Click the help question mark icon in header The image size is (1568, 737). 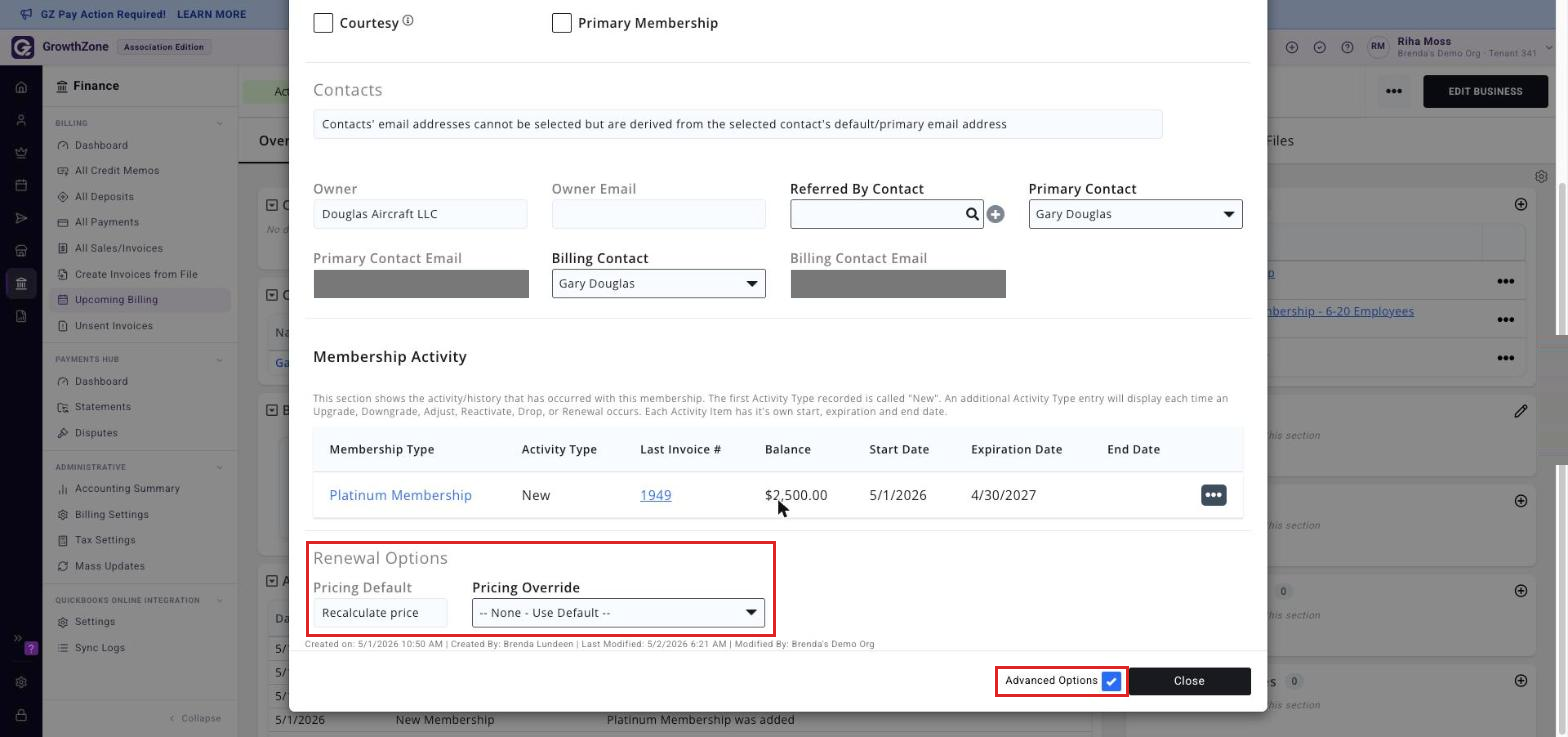(1347, 47)
